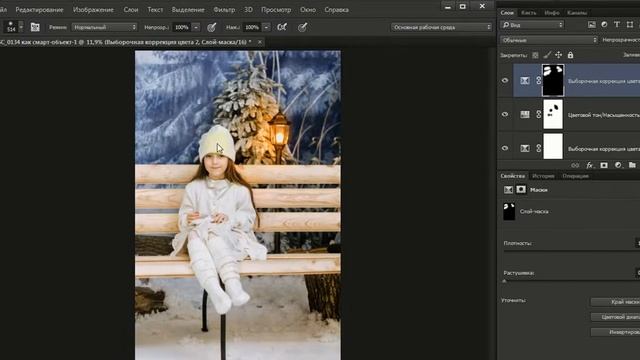Open the Выделение menu
This screenshot has height=360, width=640.
(188, 9)
